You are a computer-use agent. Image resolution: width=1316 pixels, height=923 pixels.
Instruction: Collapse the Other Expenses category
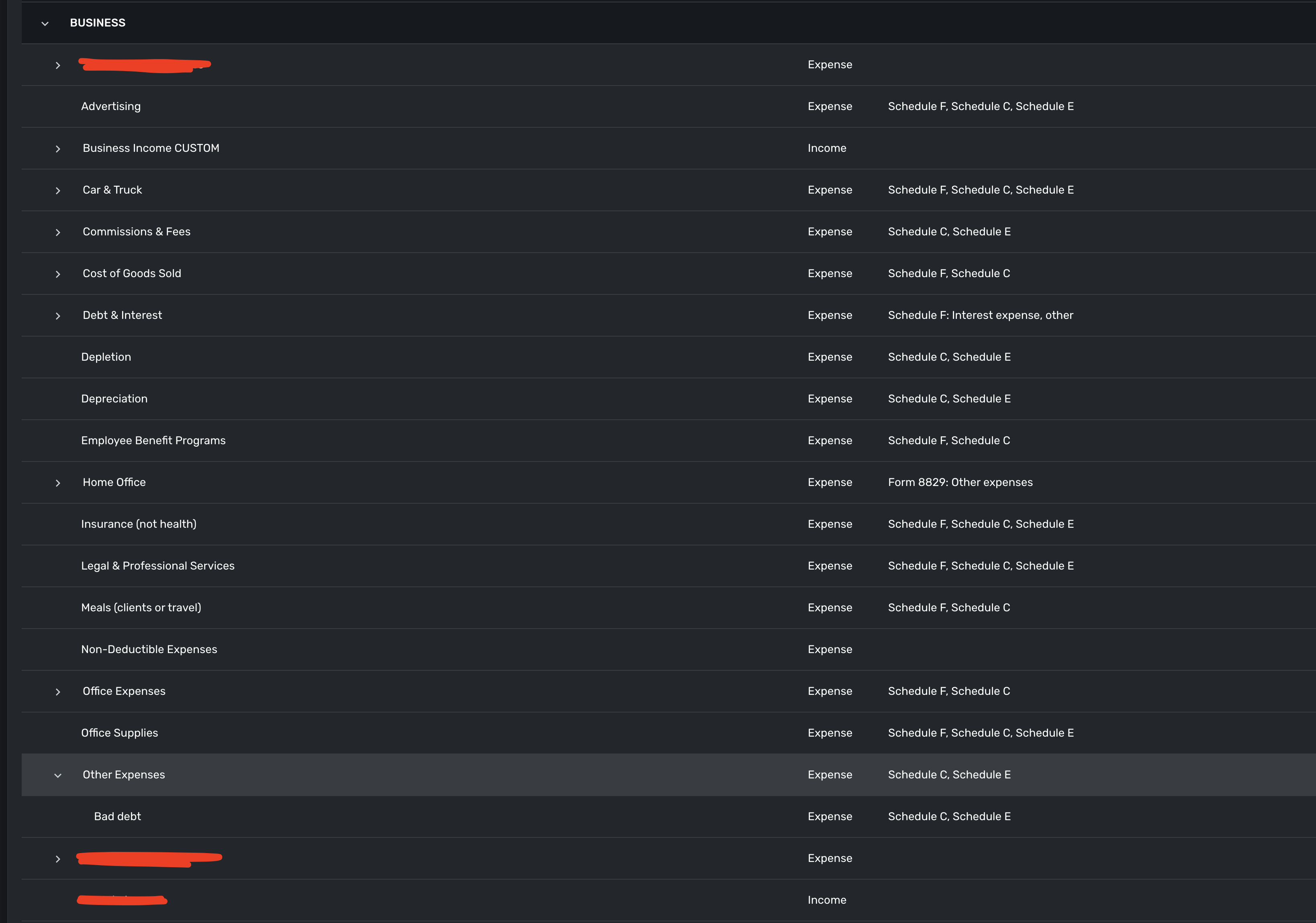click(58, 775)
